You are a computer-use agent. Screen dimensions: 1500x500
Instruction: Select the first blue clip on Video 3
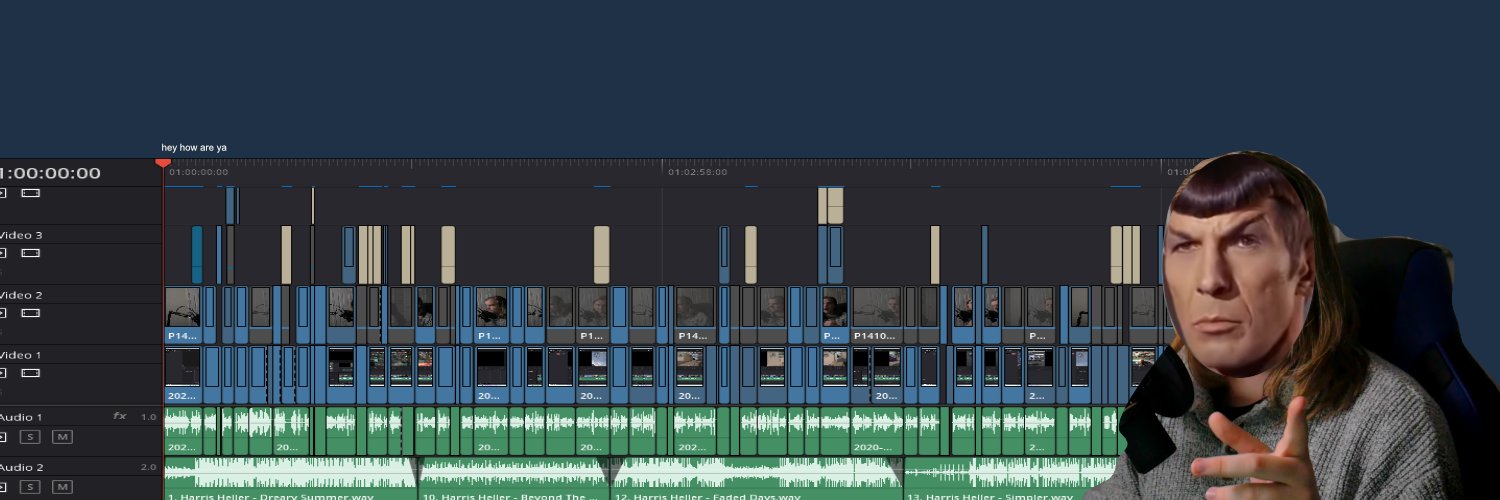[x=197, y=255]
